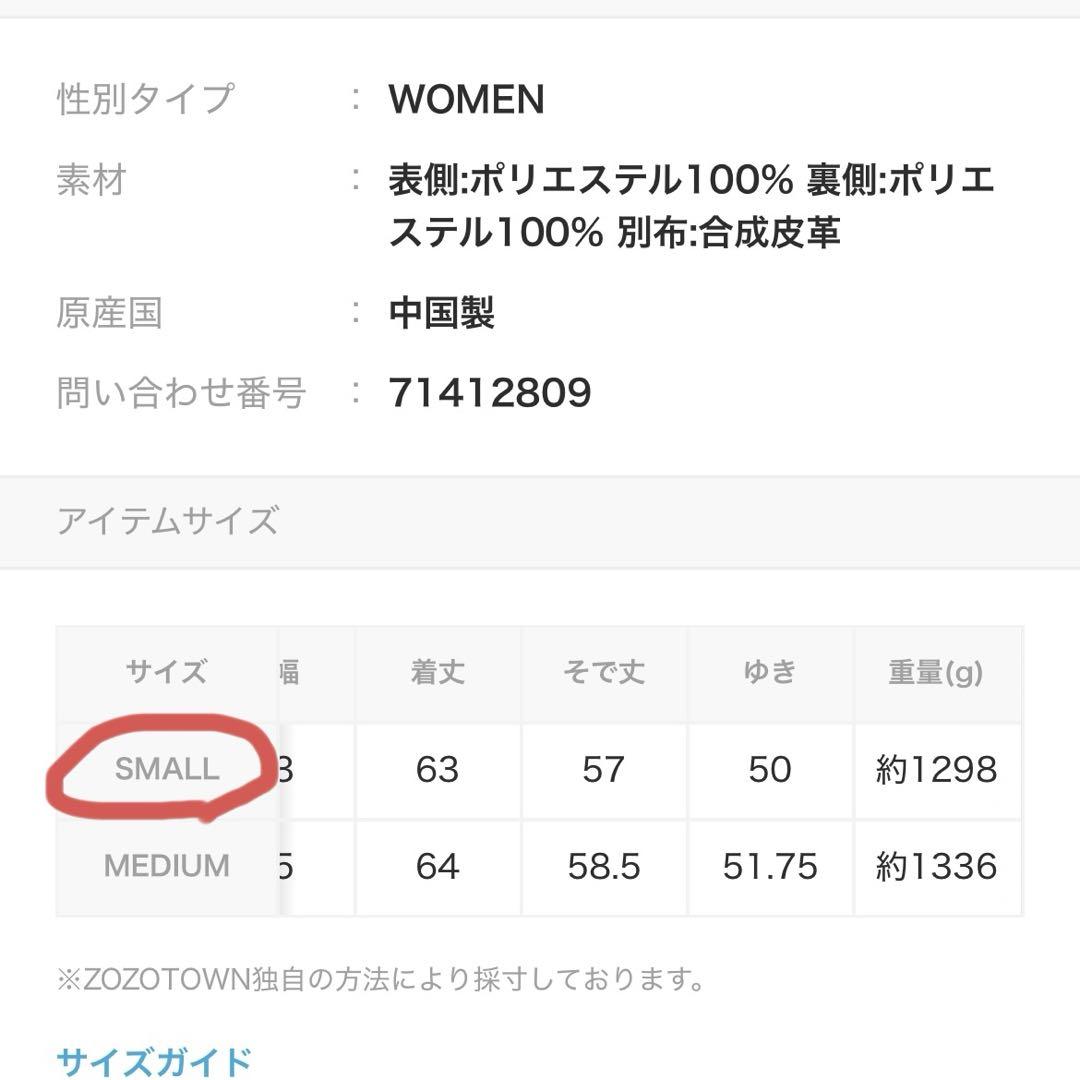Viewport: 1080px width, 1080px height.
Task: Click the 素材 material description text
Action: point(692,206)
